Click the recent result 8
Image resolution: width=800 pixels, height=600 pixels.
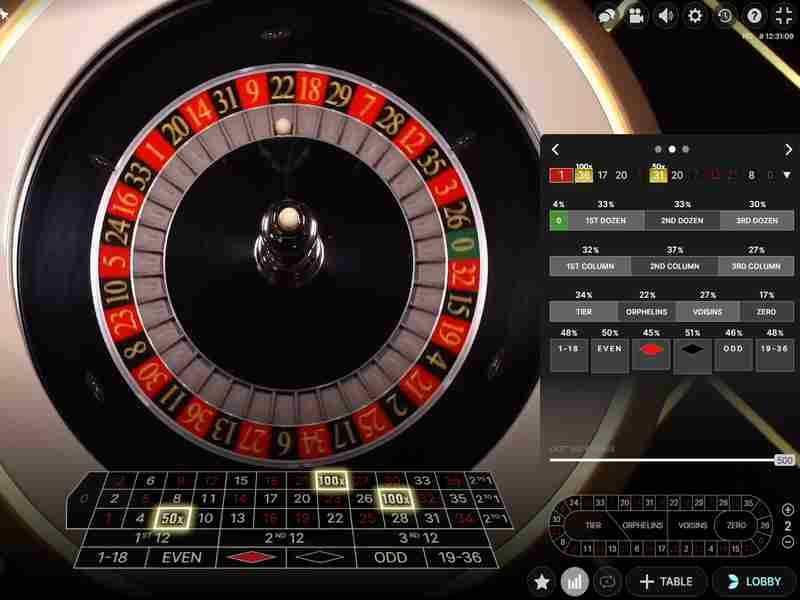(x=751, y=175)
